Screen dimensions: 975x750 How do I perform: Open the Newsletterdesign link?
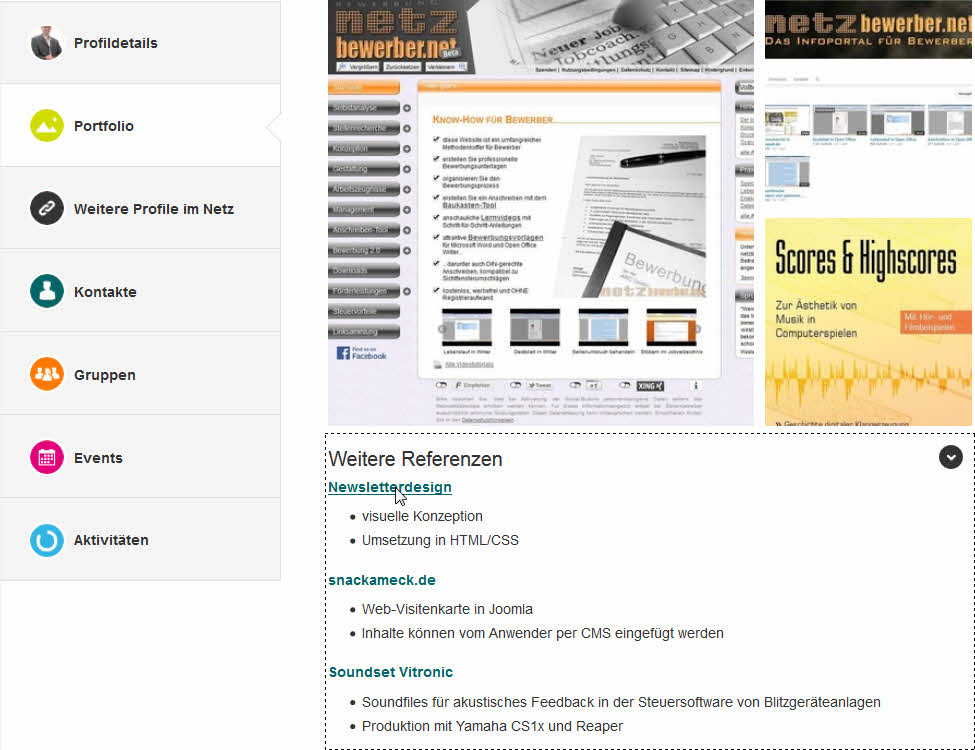389,487
